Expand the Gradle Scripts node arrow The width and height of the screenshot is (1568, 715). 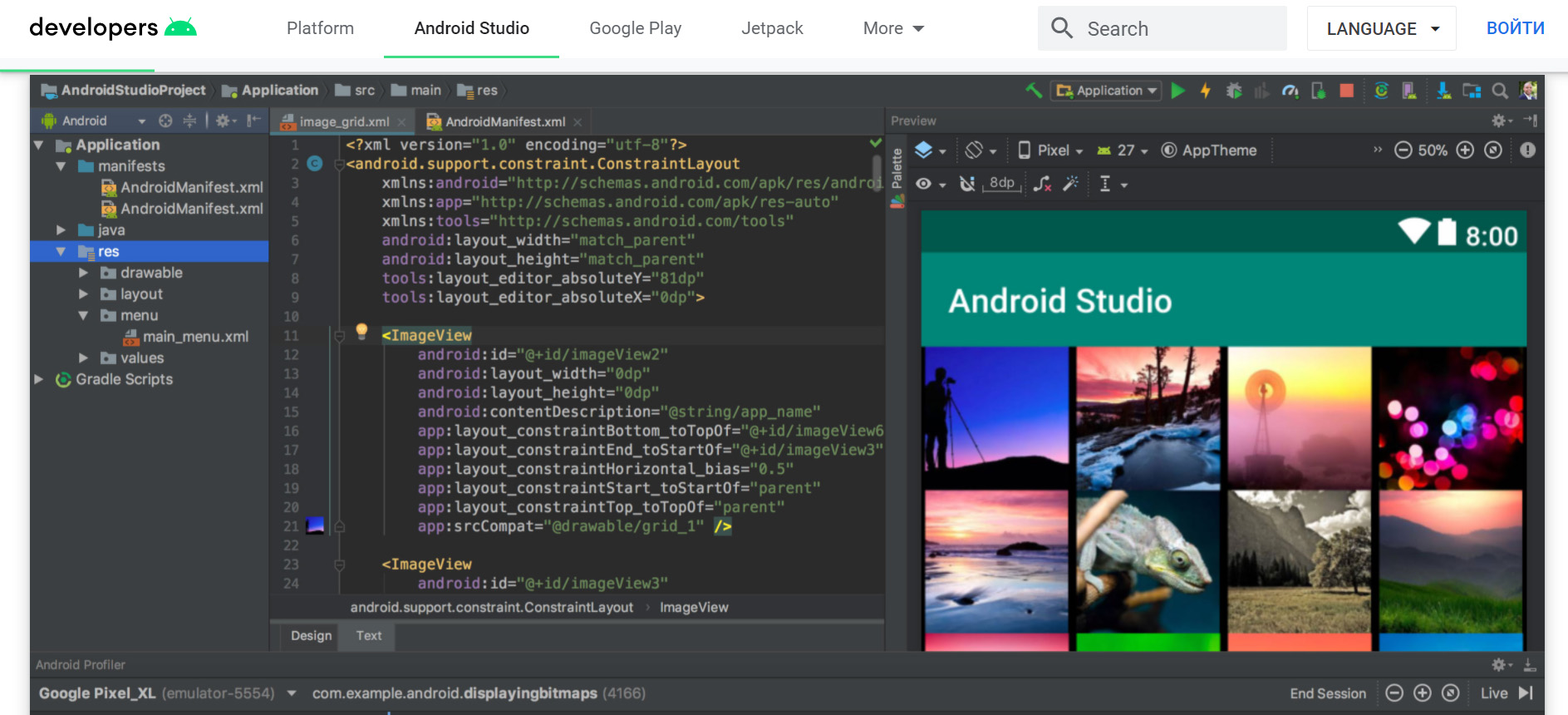pyautogui.click(x=38, y=378)
